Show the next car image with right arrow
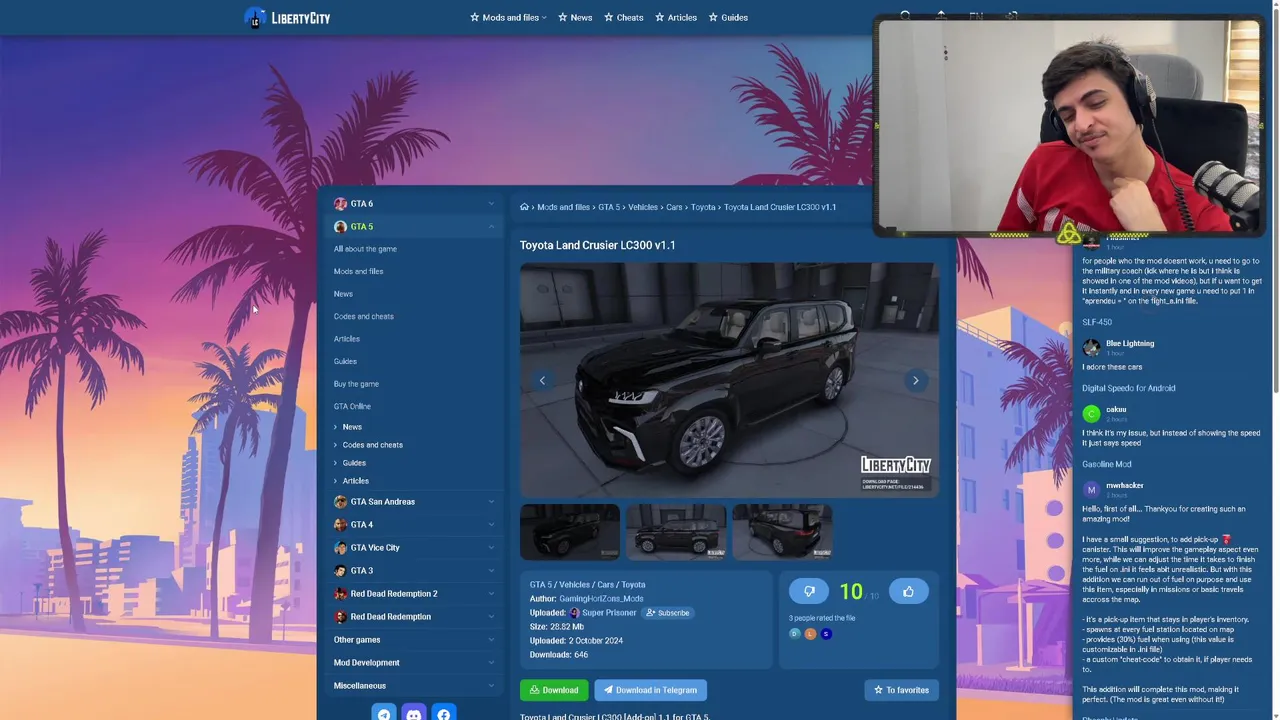The image size is (1280, 720). click(x=915, y=380)
